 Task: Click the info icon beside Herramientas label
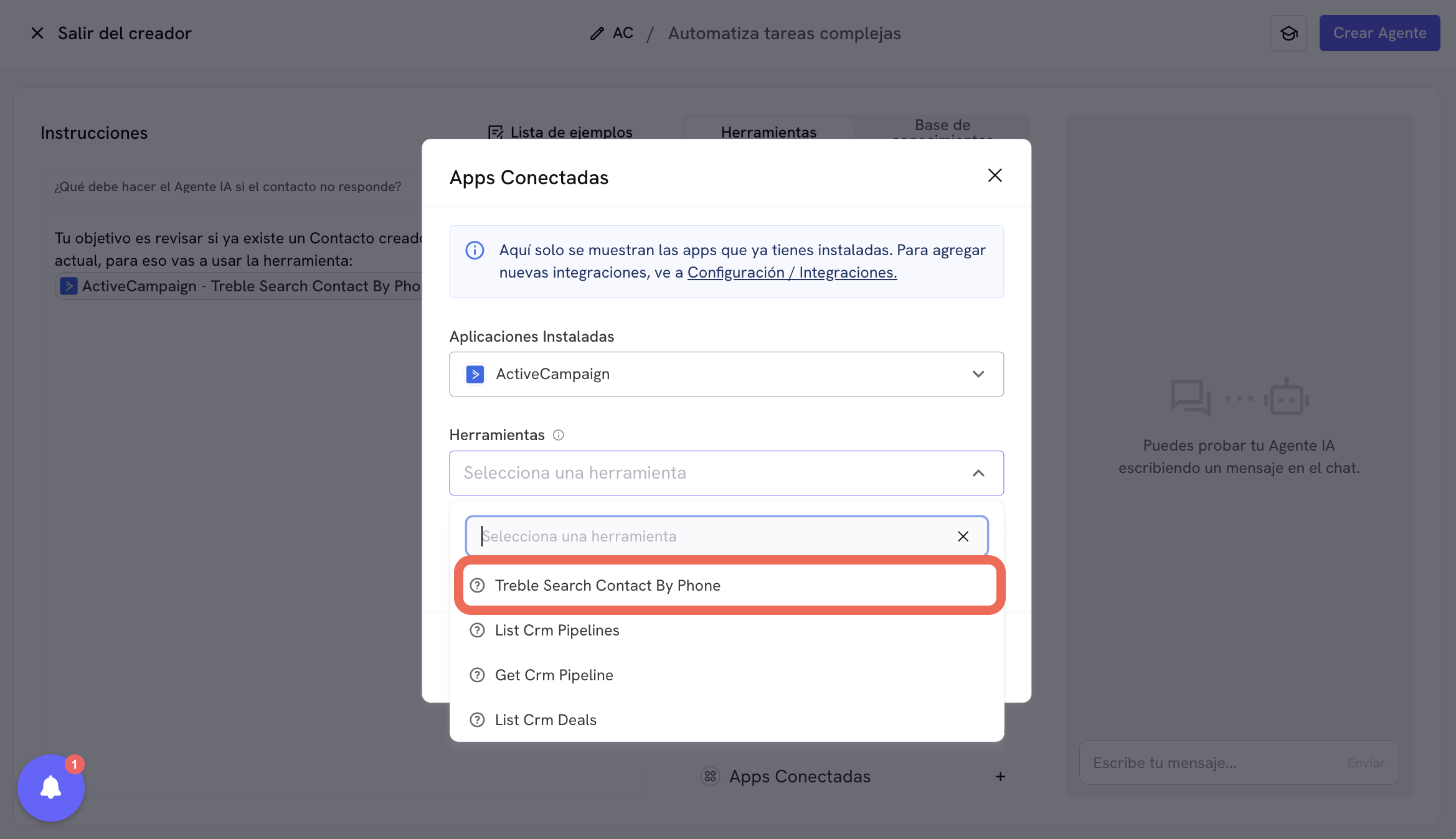pos(559,435)
